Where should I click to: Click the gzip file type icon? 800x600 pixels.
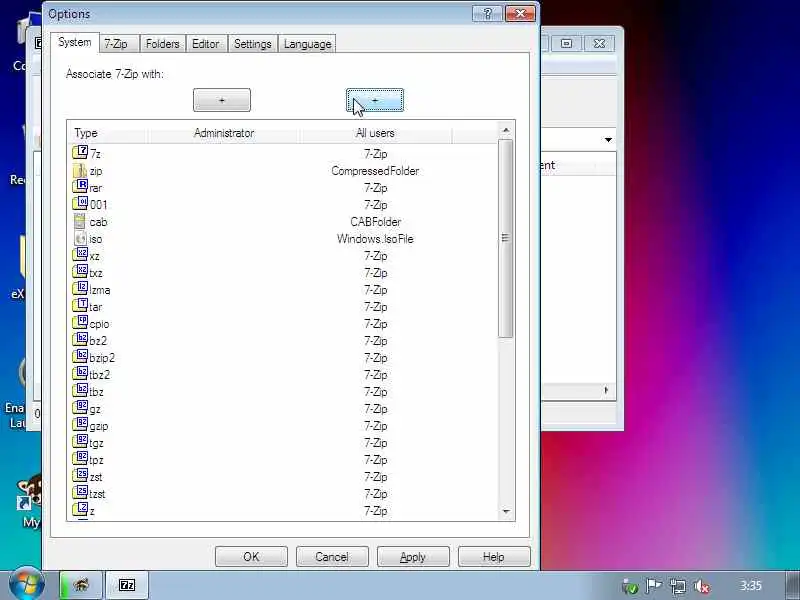pos(80,424)
